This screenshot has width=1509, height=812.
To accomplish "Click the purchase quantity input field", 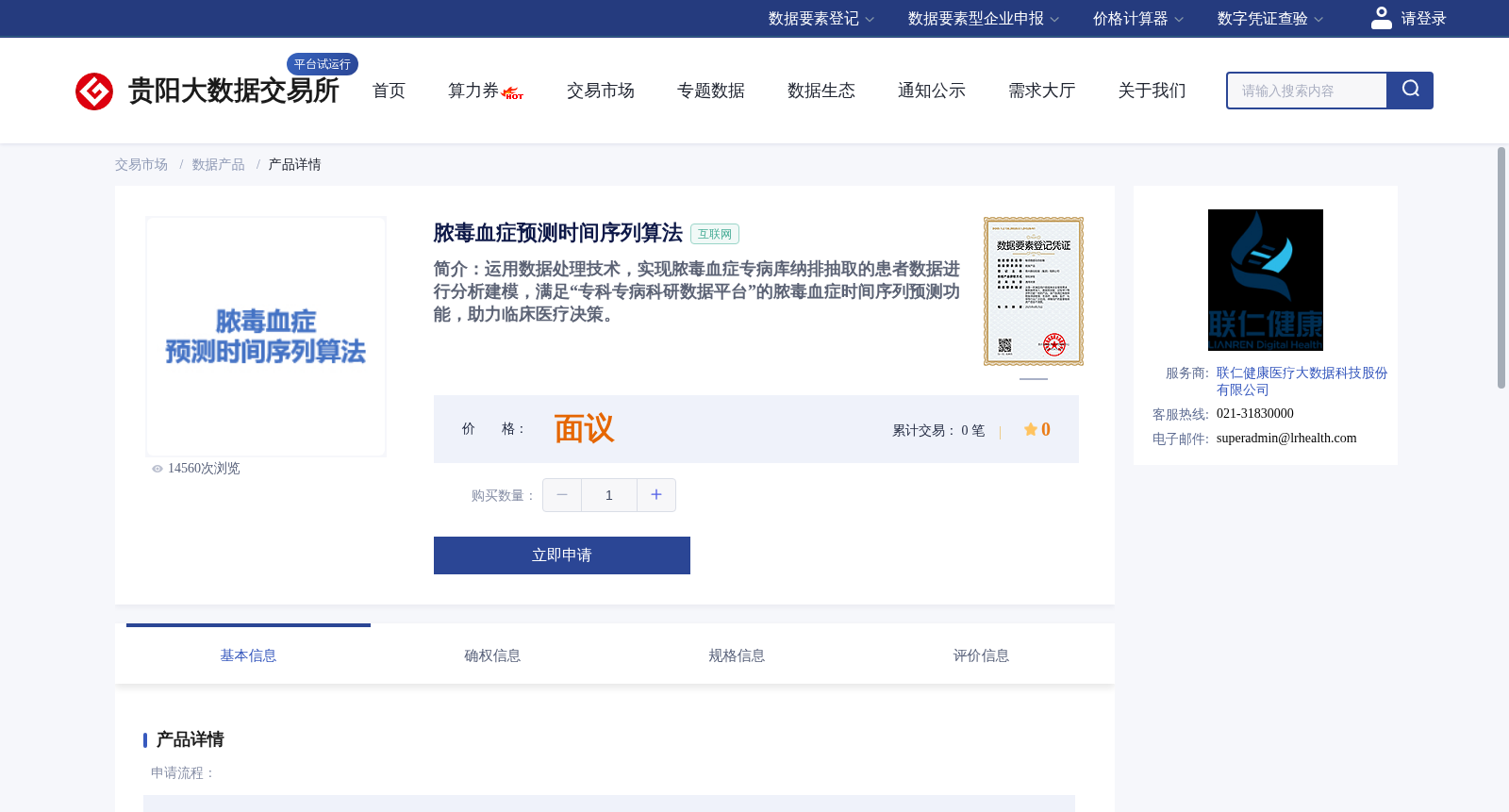I will tap(609, 495).
